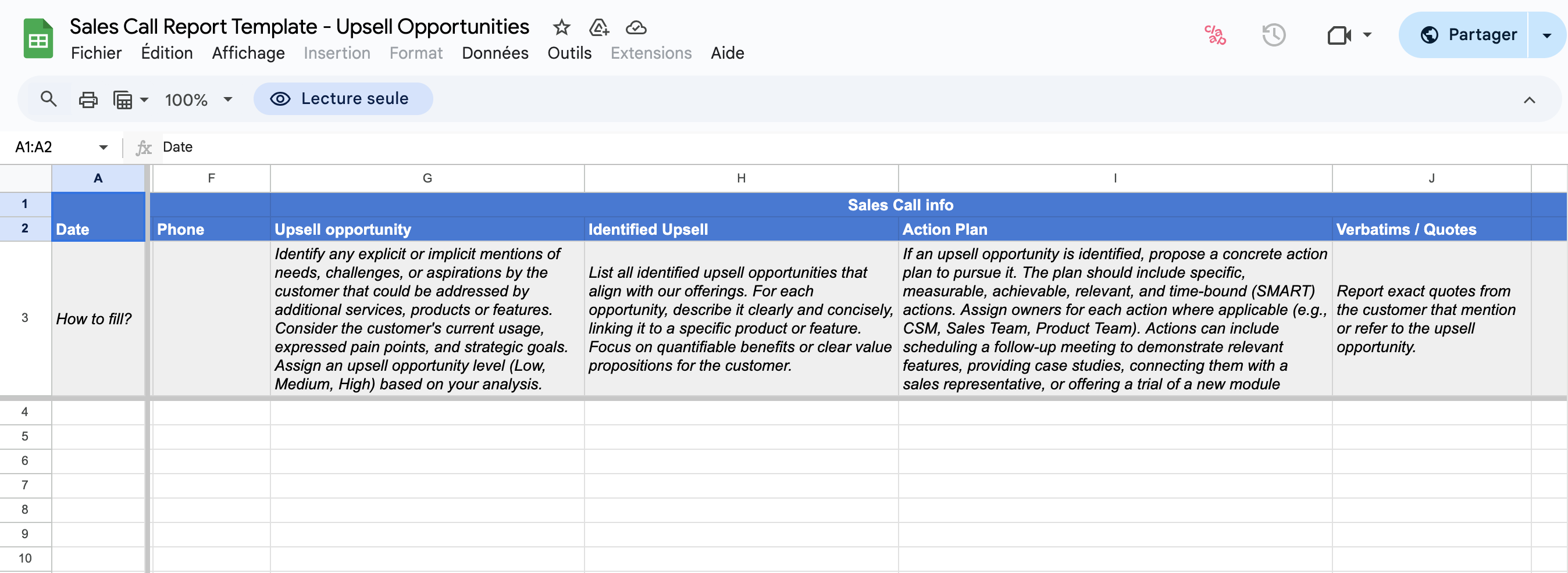This screenshot has height=573, width=1568.
Task: Click the search magnifier in the toolbar
Action: pyautogui.click(x=49, y=99)
